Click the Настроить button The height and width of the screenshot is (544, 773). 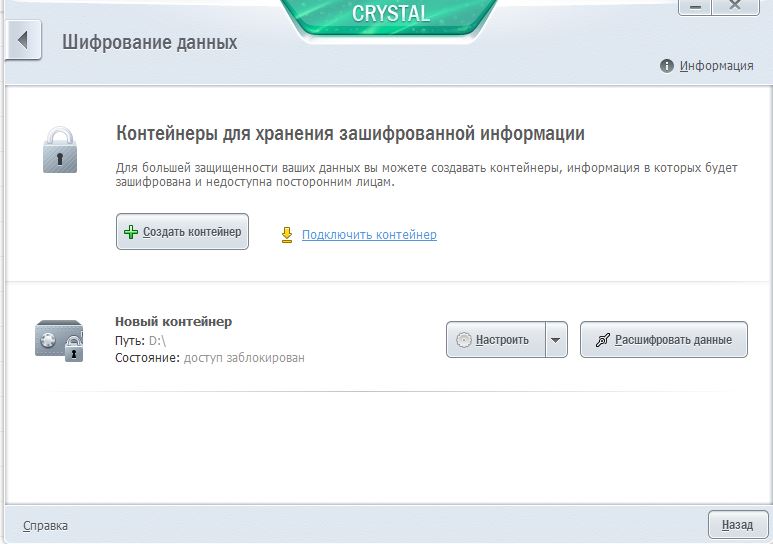click(496, 340)
